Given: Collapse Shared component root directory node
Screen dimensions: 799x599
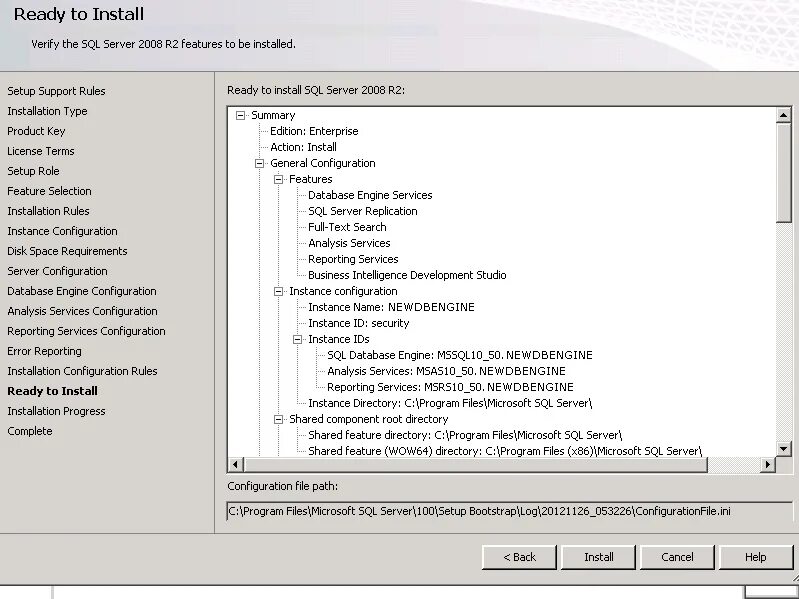Looking at the screenshot, I should point(278,419).
